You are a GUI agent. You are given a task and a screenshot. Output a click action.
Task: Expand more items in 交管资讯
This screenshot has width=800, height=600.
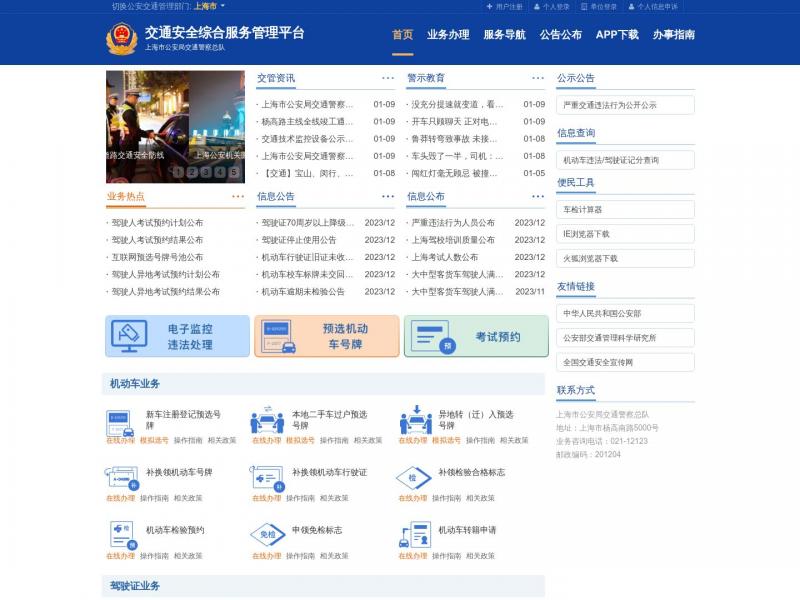point(388,78)
